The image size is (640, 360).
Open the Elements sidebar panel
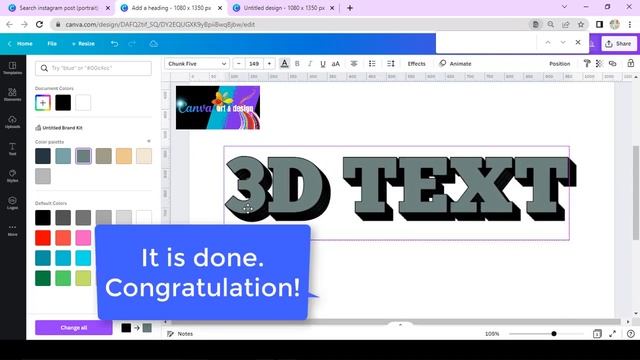click(x=12, y=95)
